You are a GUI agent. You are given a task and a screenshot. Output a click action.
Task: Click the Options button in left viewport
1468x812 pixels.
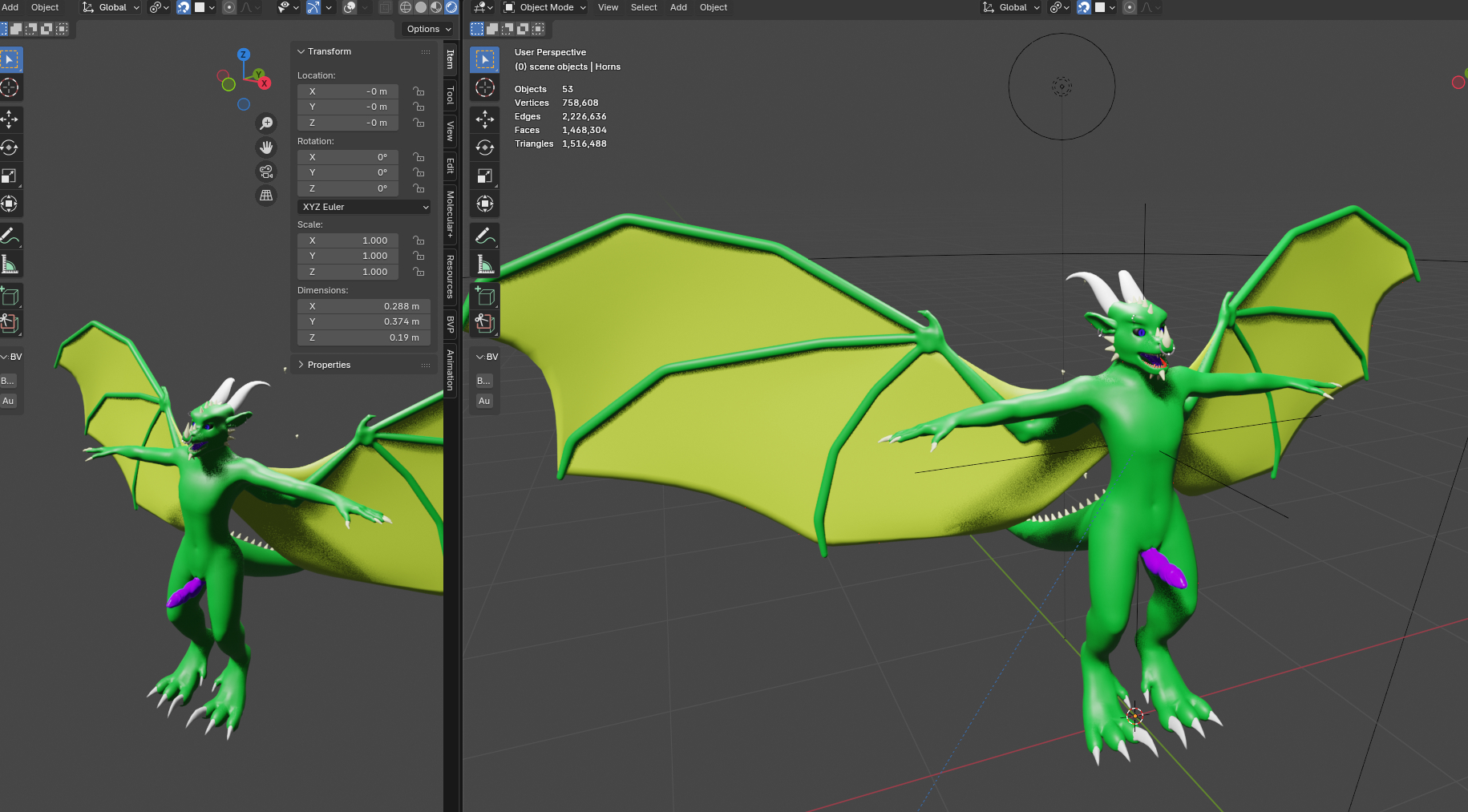point(428,29)
